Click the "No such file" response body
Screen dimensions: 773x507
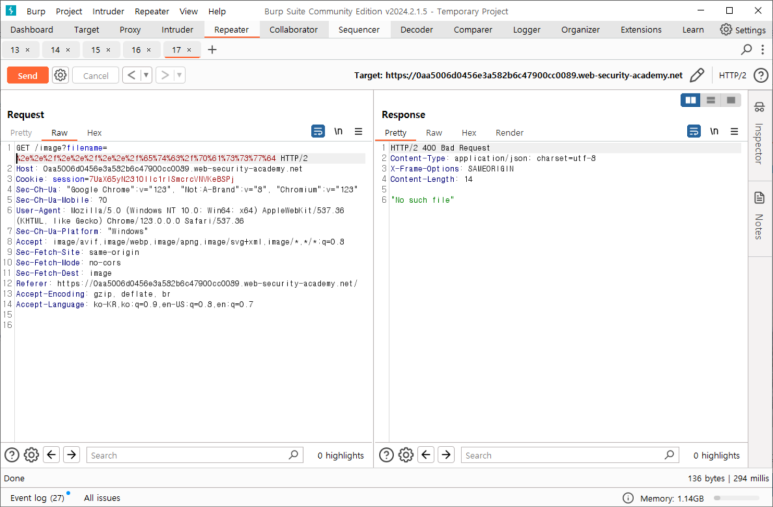[422, 200]
